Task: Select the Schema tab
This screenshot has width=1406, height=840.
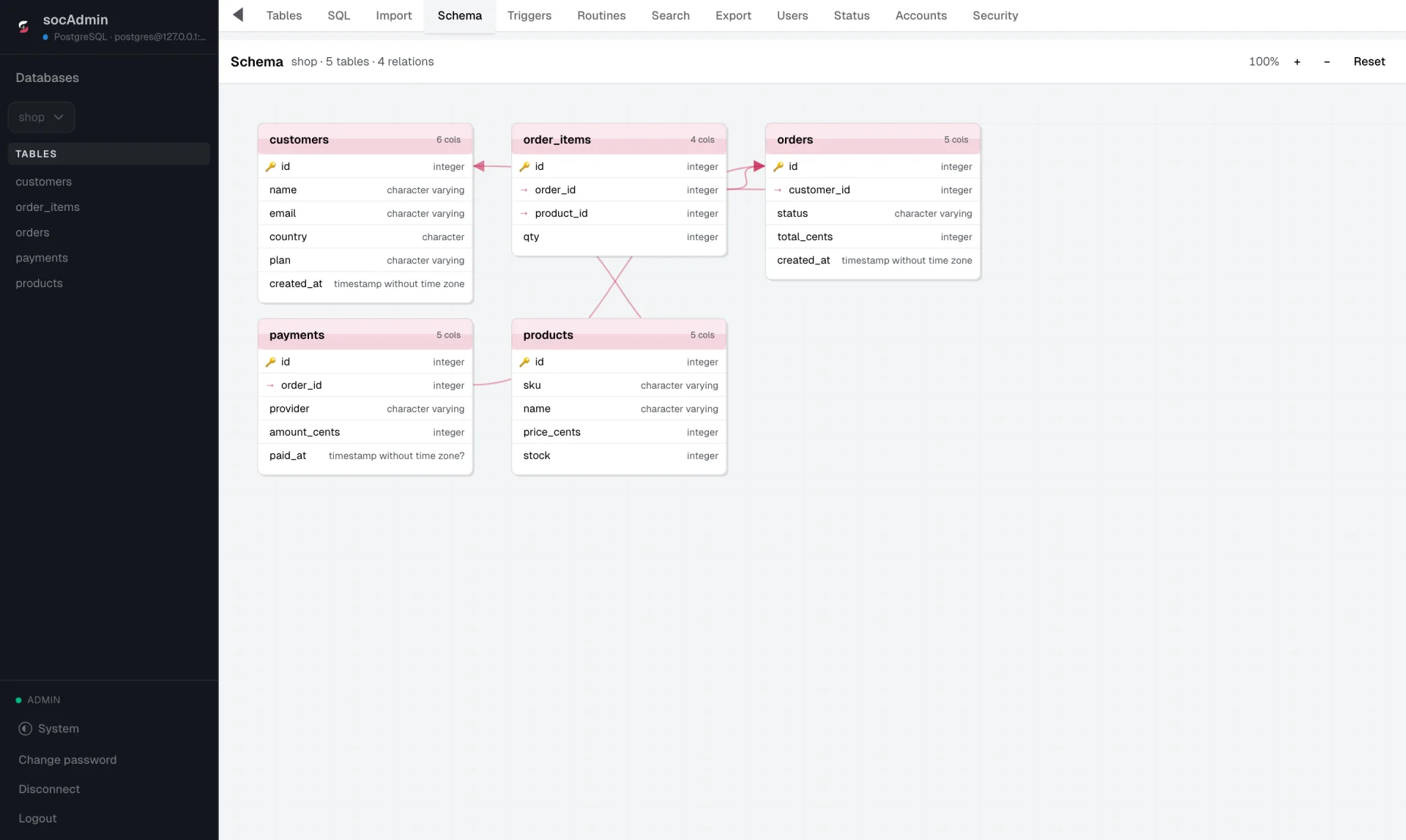Action: (x=460, y=15)
